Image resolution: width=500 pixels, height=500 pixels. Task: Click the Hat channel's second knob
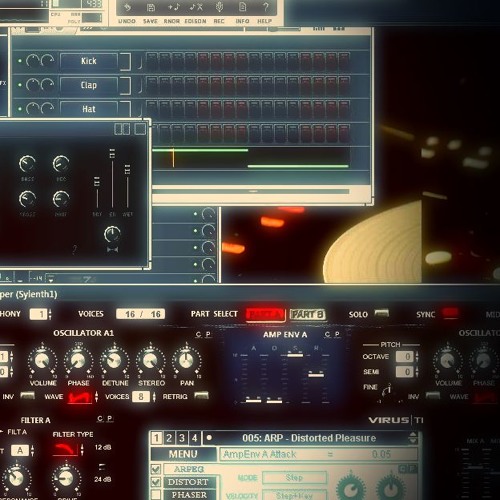[x=47, y=109]
